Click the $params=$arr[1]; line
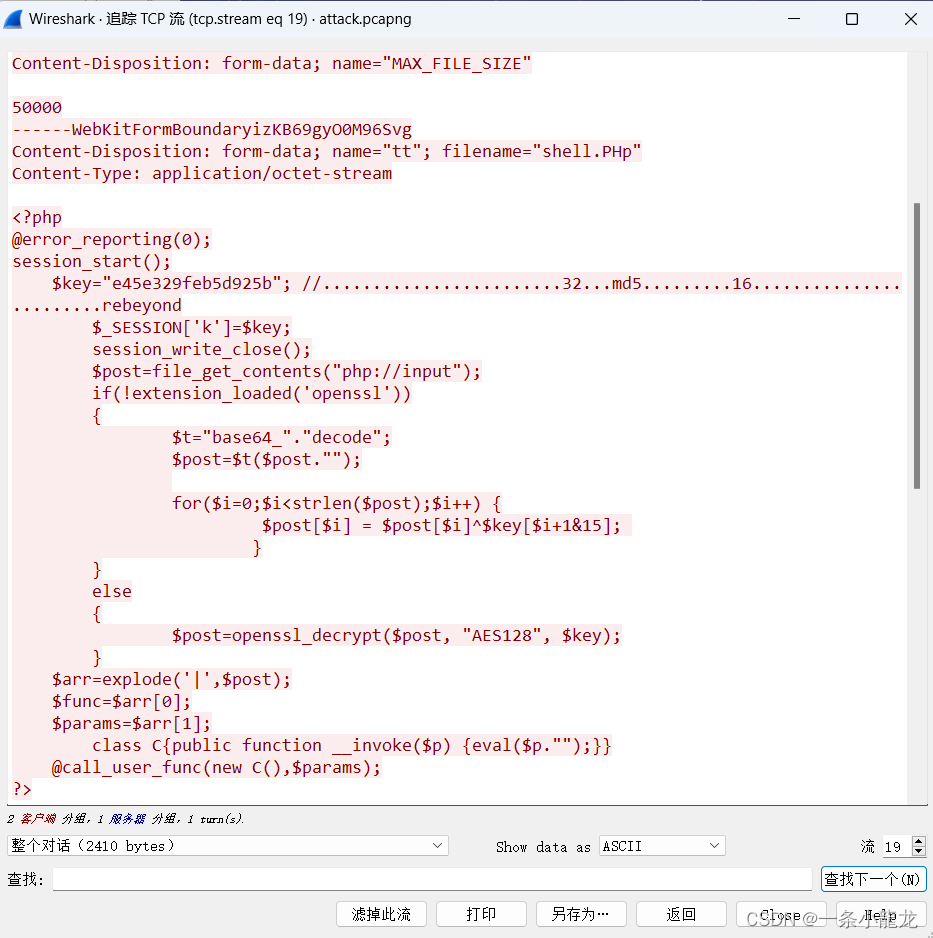The image size is (933, 938). [x=132, y=723]
